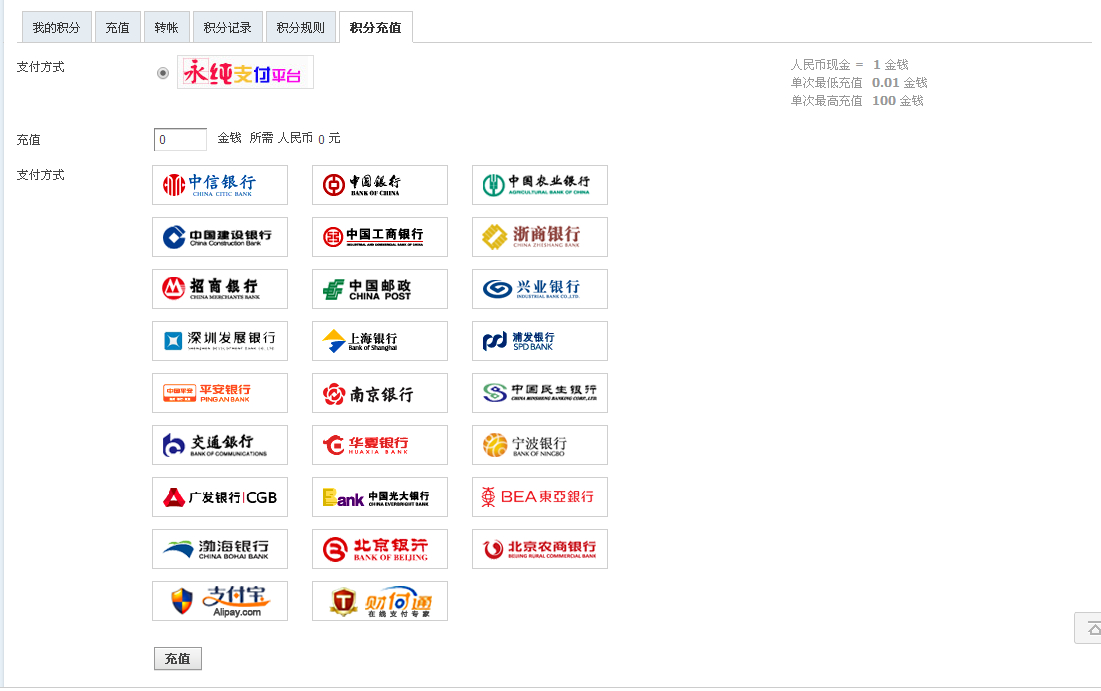Click the 永纯支付平台 logo image
This screenshot has width=1101, height=691.
point(245,72)
